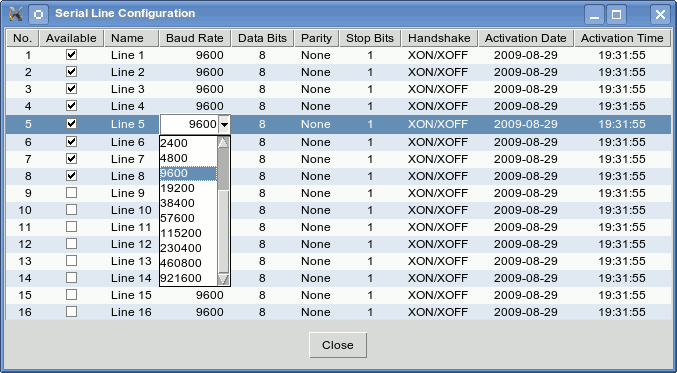Sort by the Parity column header
This screenshot has width=677, height=373.
click(316, 38)
